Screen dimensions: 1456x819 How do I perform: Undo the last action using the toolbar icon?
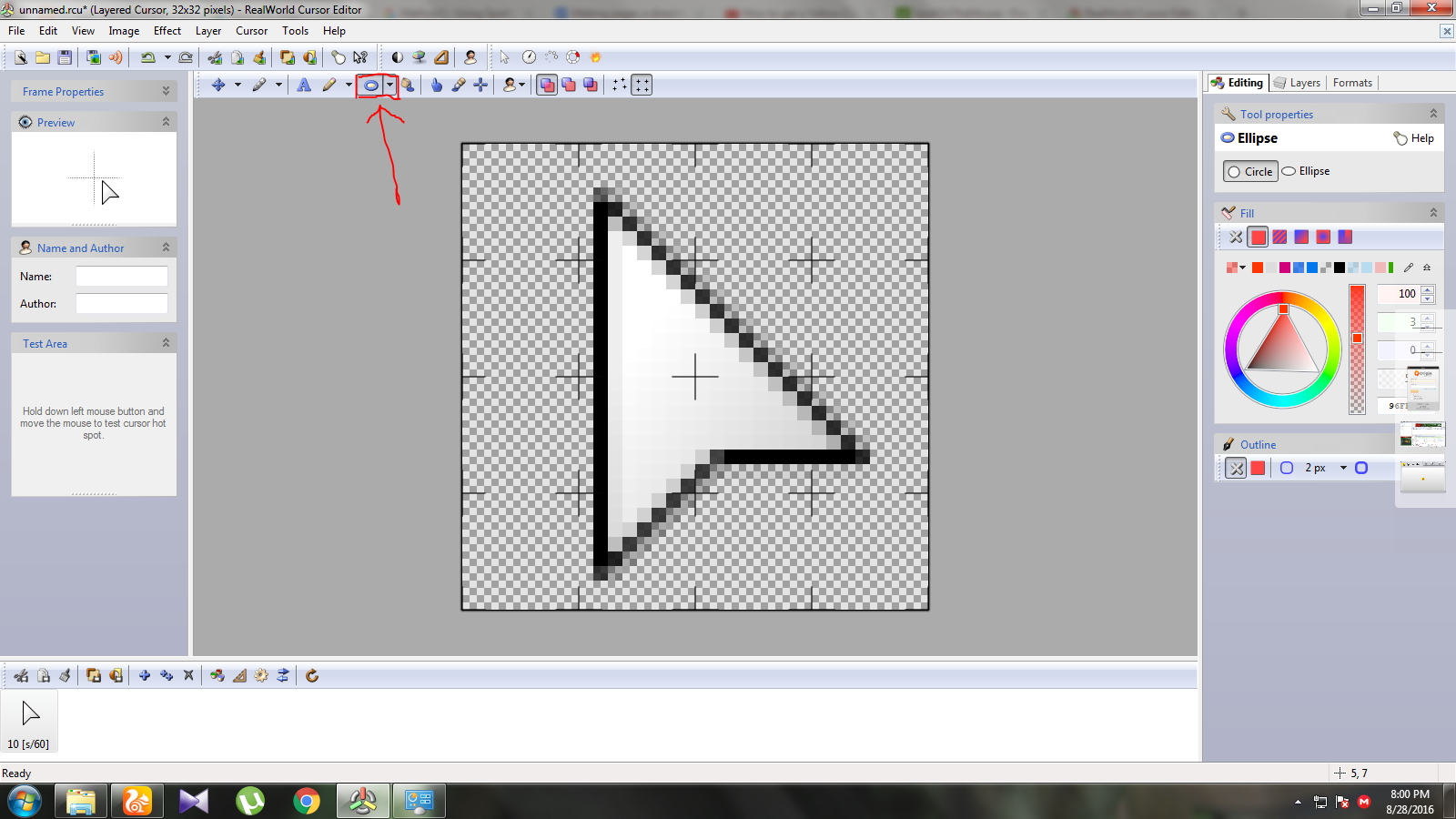147,56
